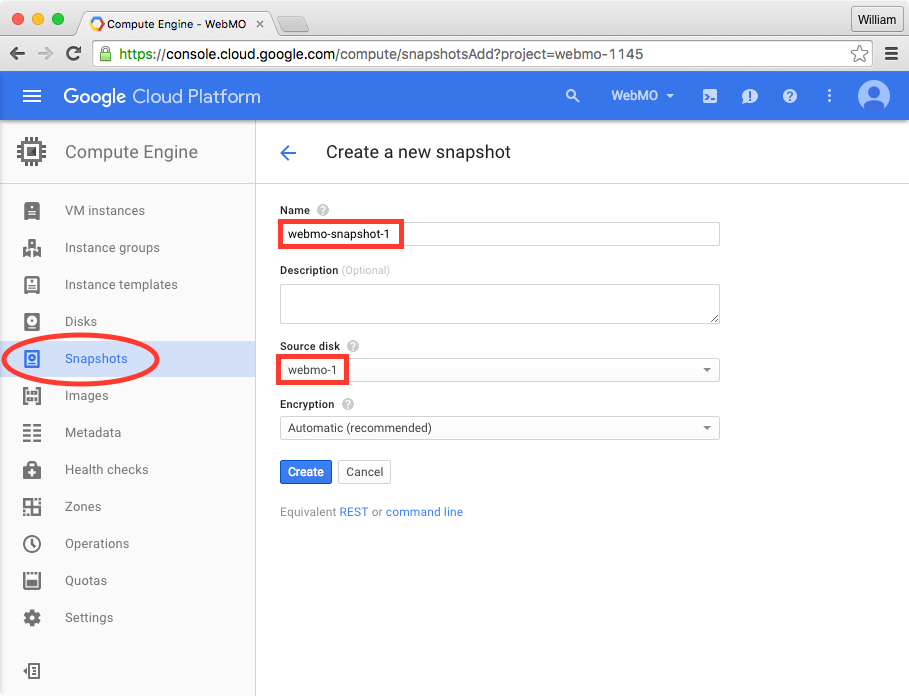This screenshot has width=909, height=696.
Task: Click the Metadata sidebar icon
Action: tap(32, 433)
